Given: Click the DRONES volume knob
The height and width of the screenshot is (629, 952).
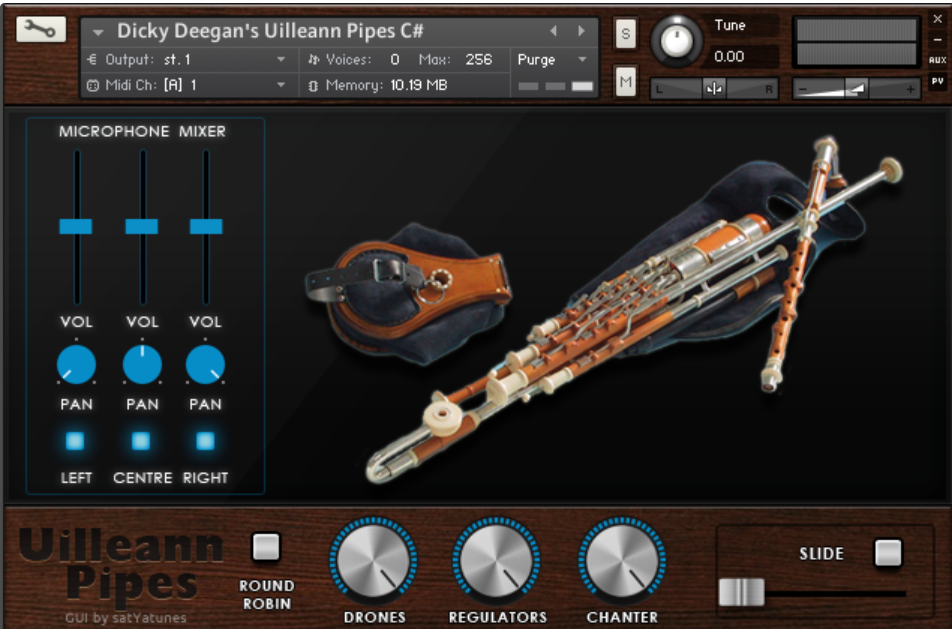Looking at the screenshot, I should coord(373,560).
